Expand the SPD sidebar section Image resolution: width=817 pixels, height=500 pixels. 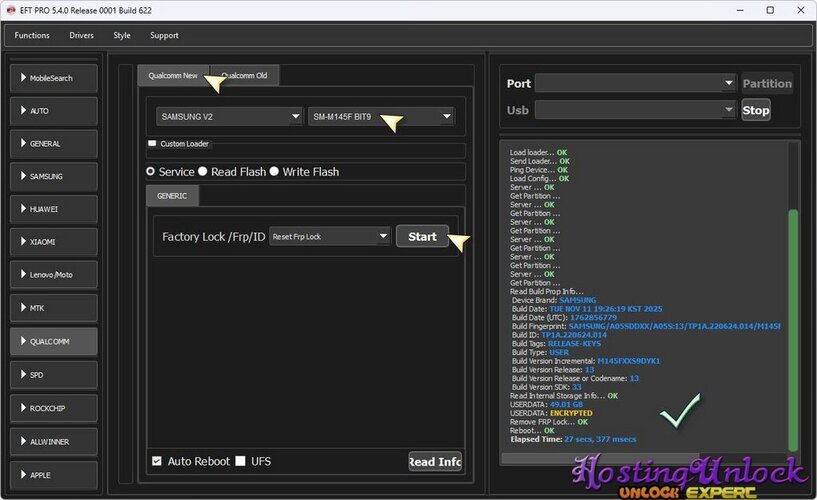pos(54,374)
